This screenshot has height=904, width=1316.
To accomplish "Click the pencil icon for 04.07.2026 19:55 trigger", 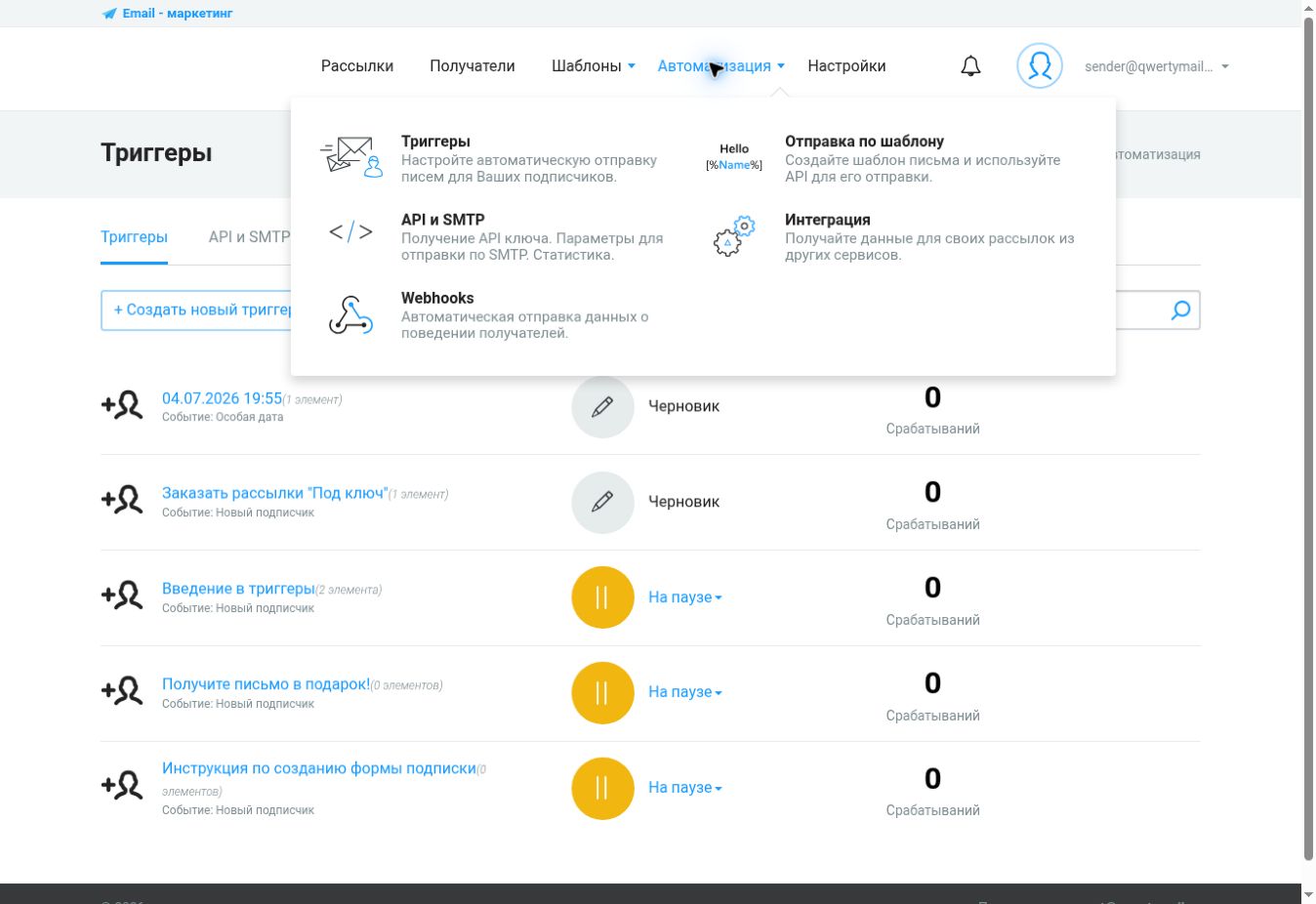I will click(602, 406).
